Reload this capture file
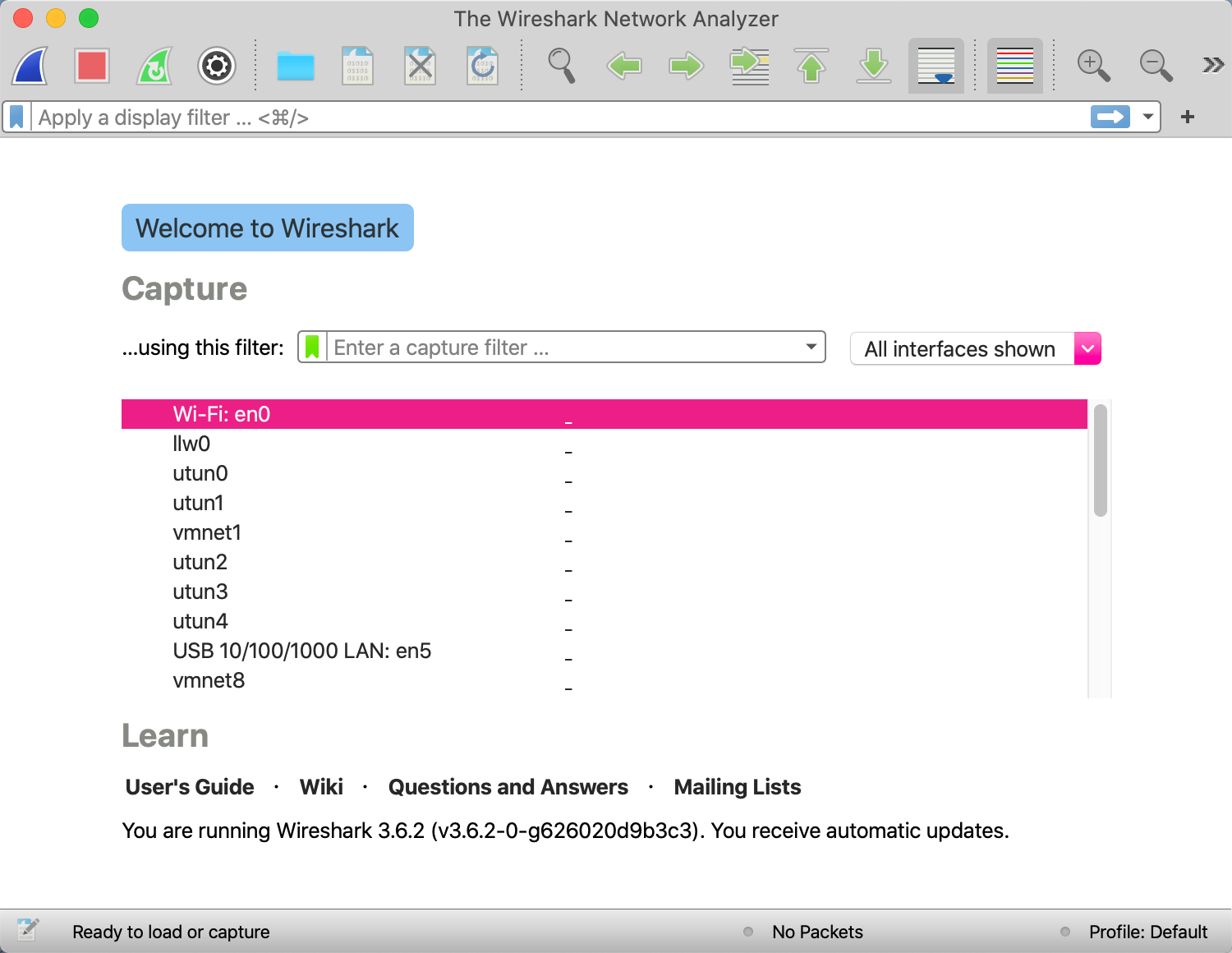This screenshot has height=953, width=1232. click(x=482, y=66)
